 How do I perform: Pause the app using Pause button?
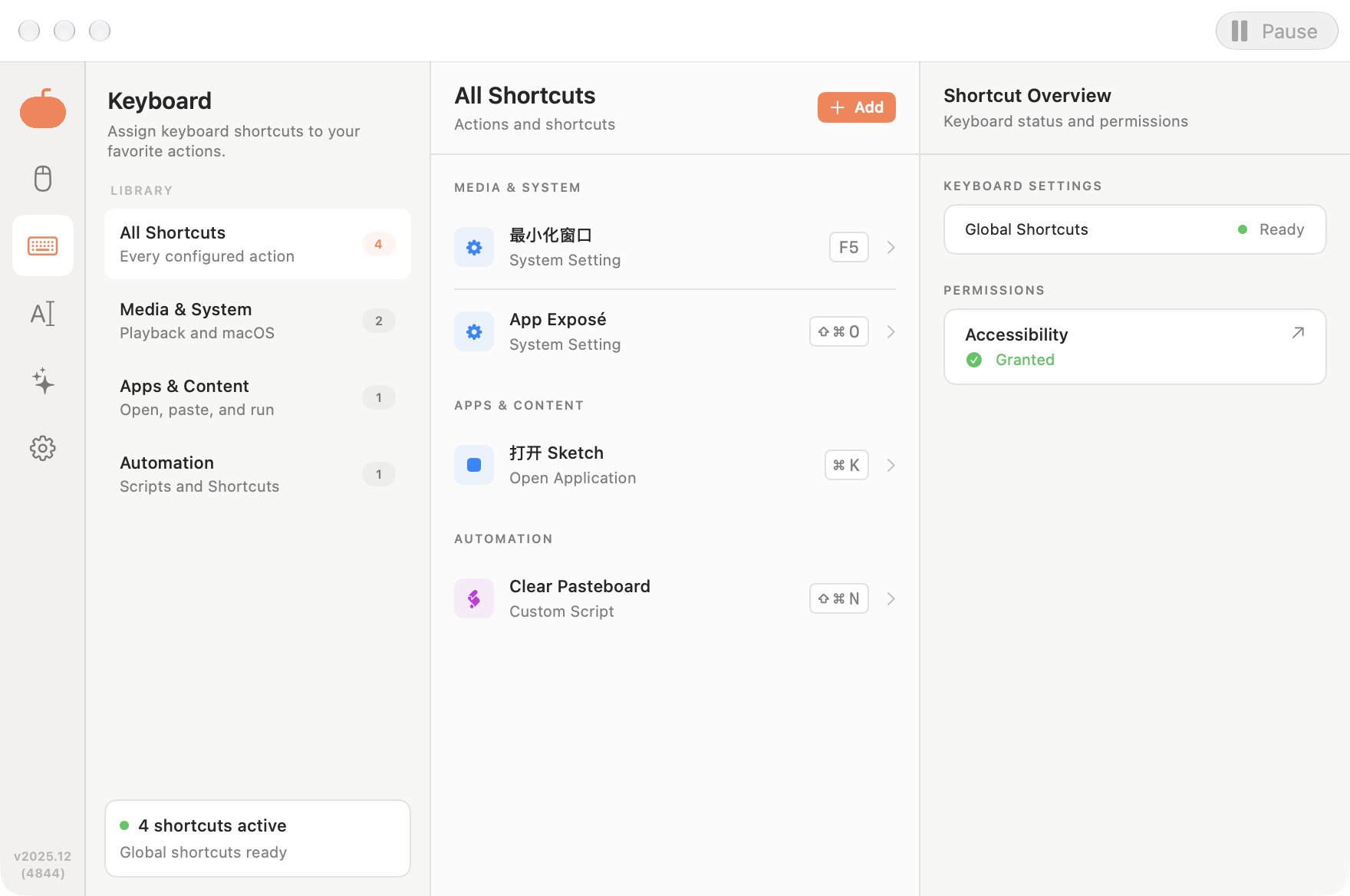[x=1276, y=31]
